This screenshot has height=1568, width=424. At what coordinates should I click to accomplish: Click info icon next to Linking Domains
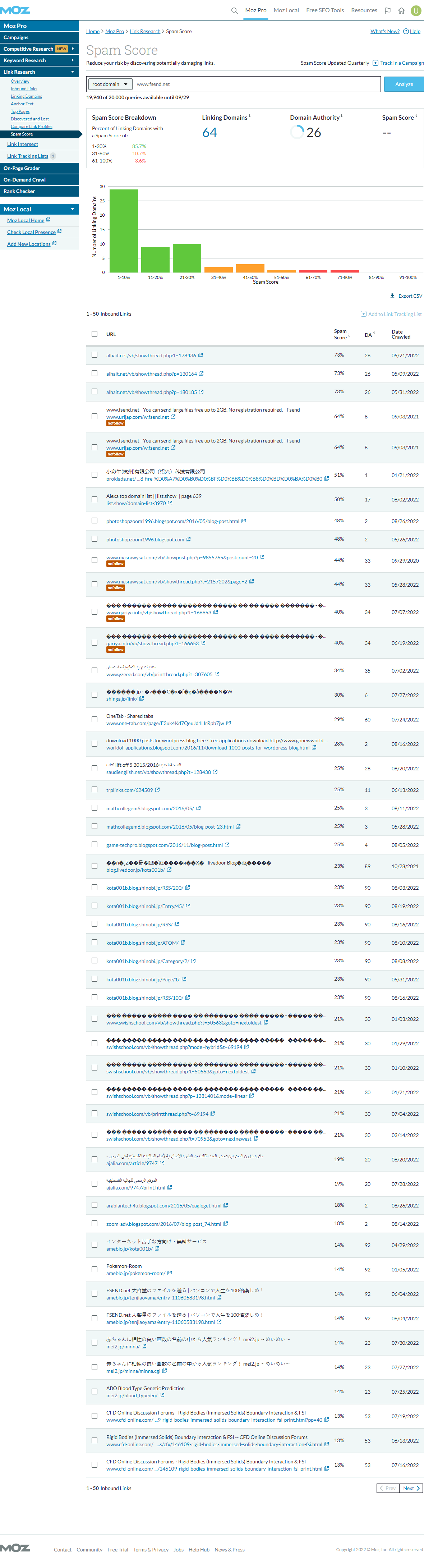point(249,116)
